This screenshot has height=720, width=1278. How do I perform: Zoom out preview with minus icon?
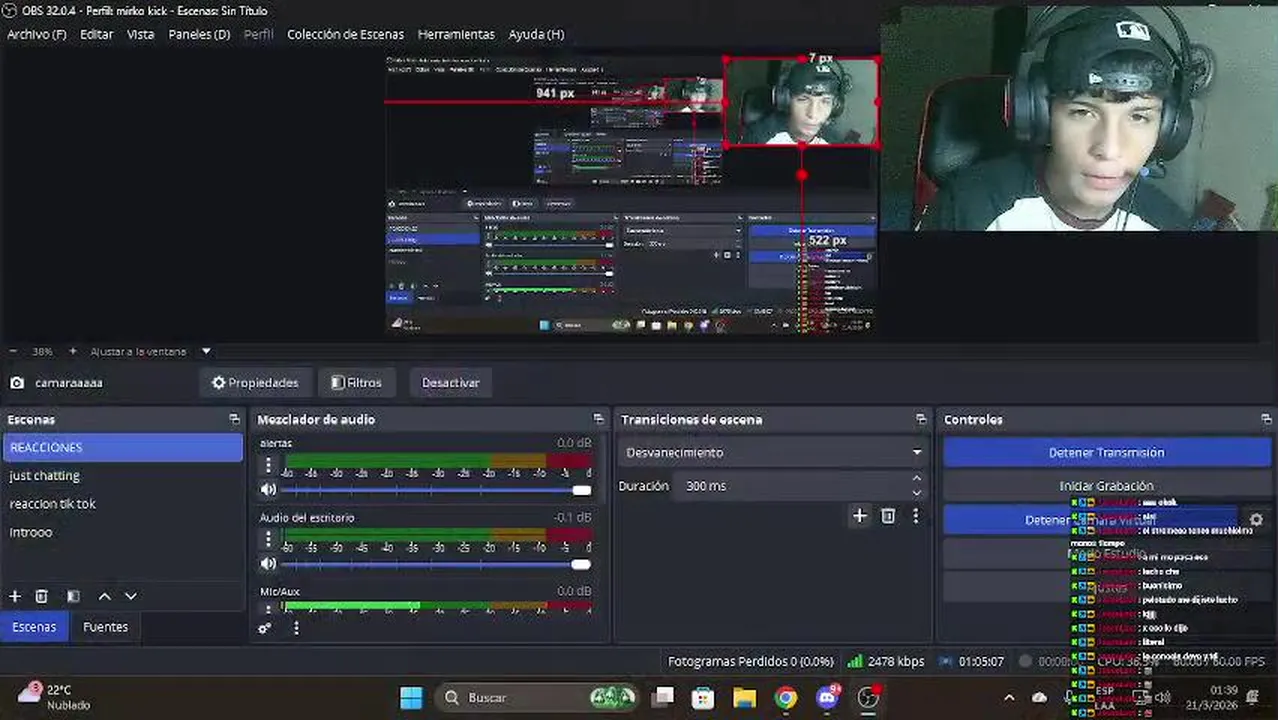(13, 351)
